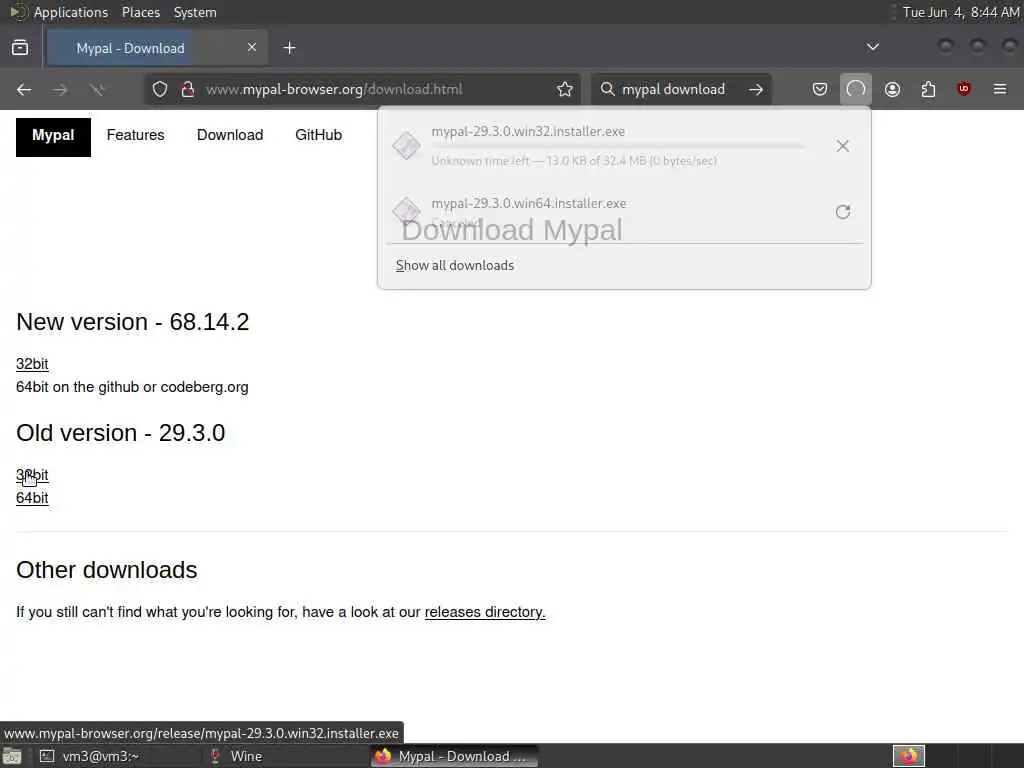Viewport: 1024px width, 768px height.
Task: Download new version 32bit link
Action: pyautogui.click(x=32, y=364)
